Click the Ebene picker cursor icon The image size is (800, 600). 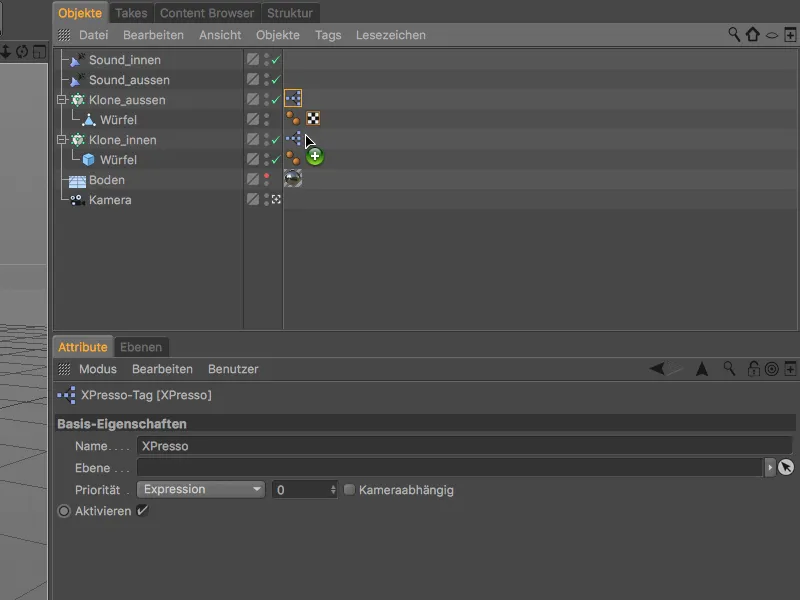tap(786, 467)
